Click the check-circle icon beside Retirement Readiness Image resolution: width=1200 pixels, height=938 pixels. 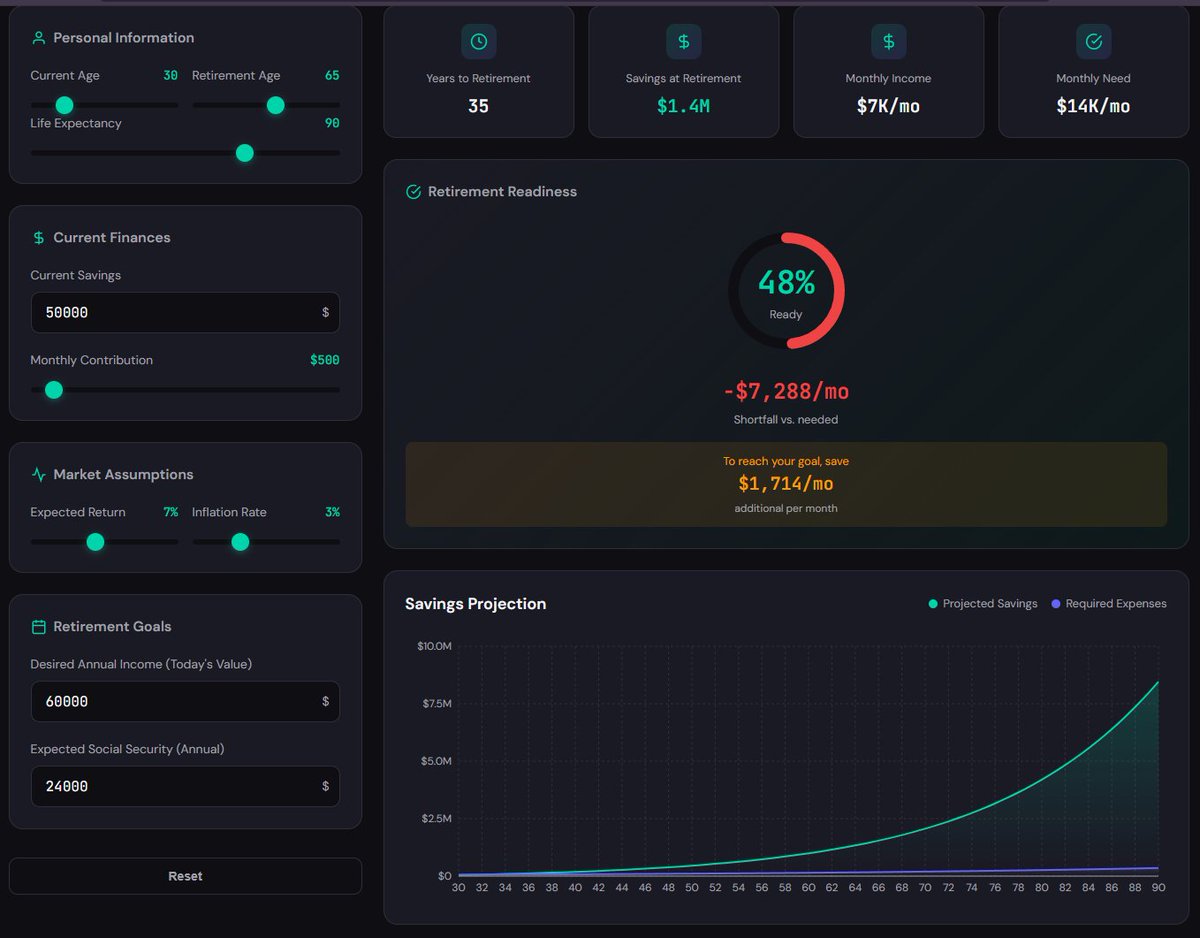pos(413,192)
